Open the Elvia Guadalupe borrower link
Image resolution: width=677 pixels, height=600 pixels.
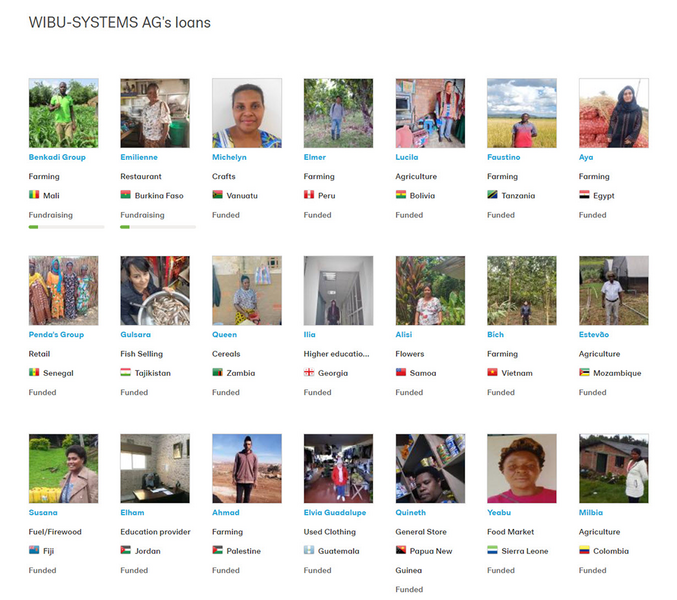pos(335,512)
